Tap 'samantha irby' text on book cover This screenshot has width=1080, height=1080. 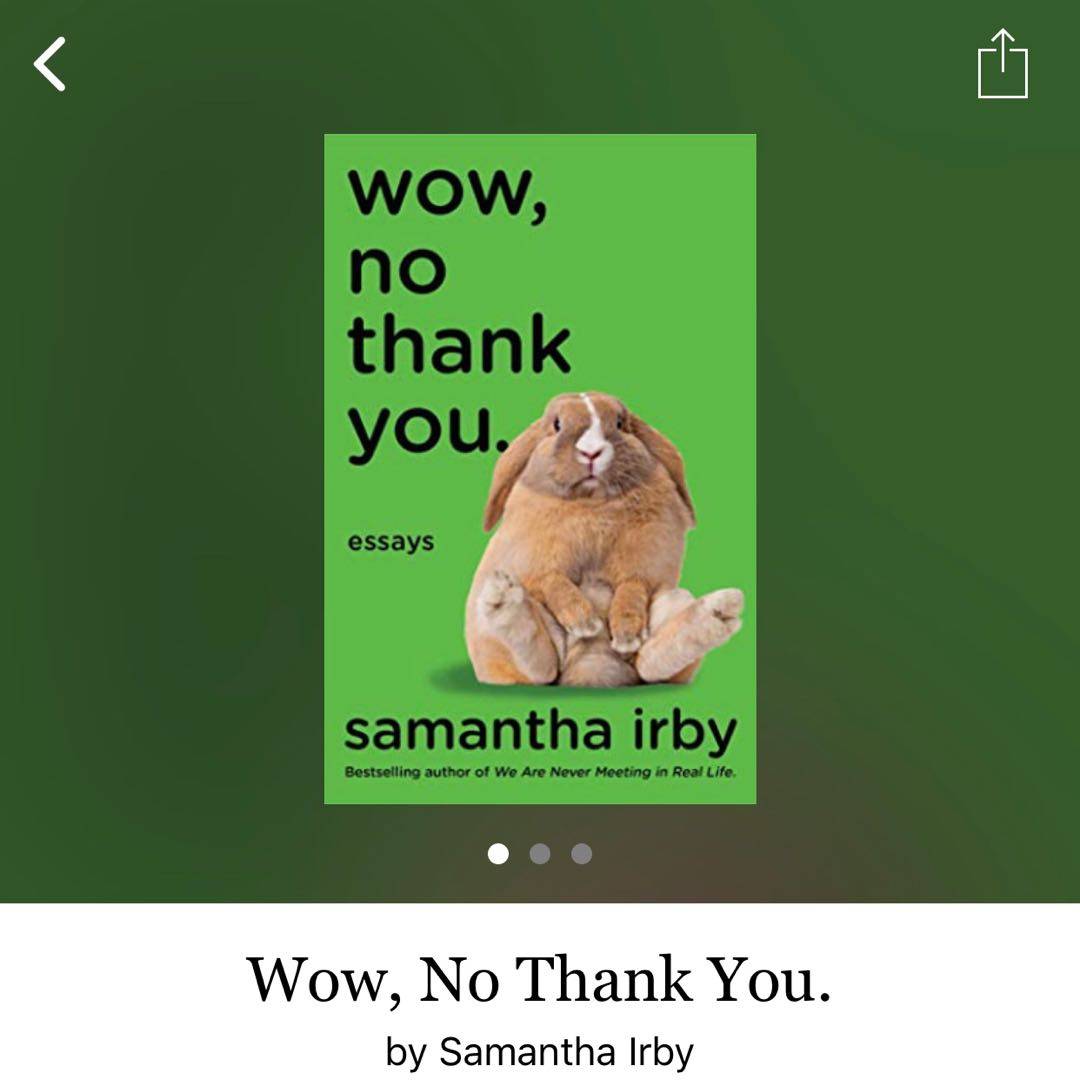541,732
